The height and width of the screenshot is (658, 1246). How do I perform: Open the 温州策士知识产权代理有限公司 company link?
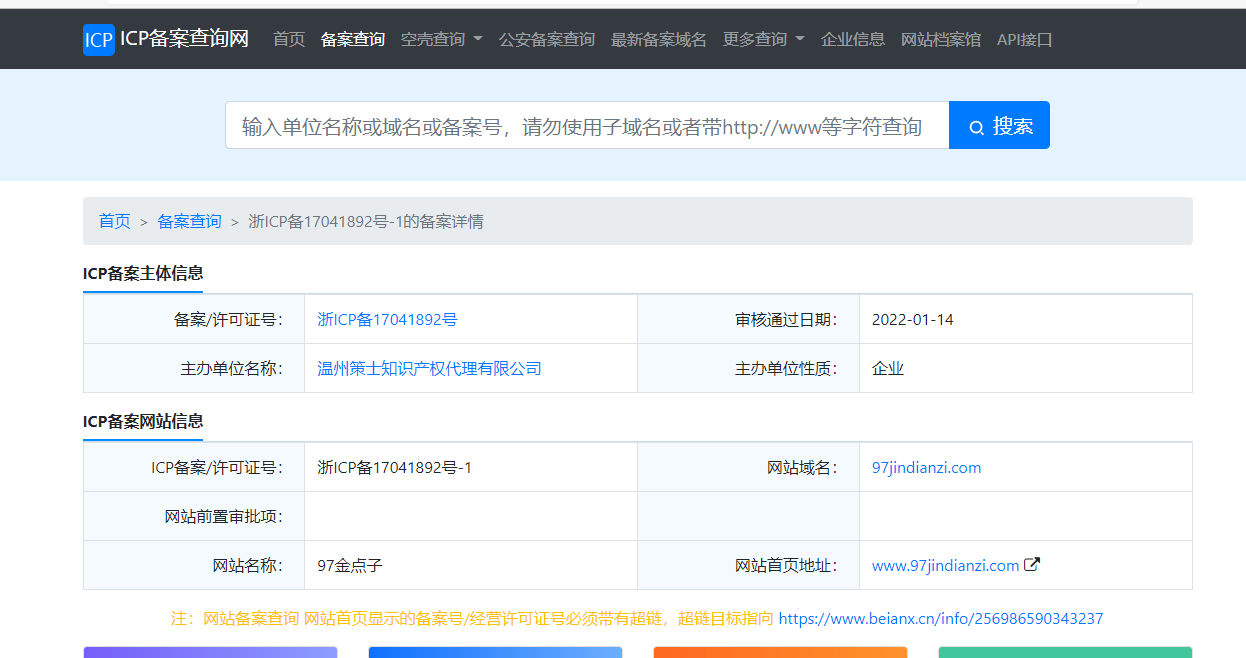430,368
